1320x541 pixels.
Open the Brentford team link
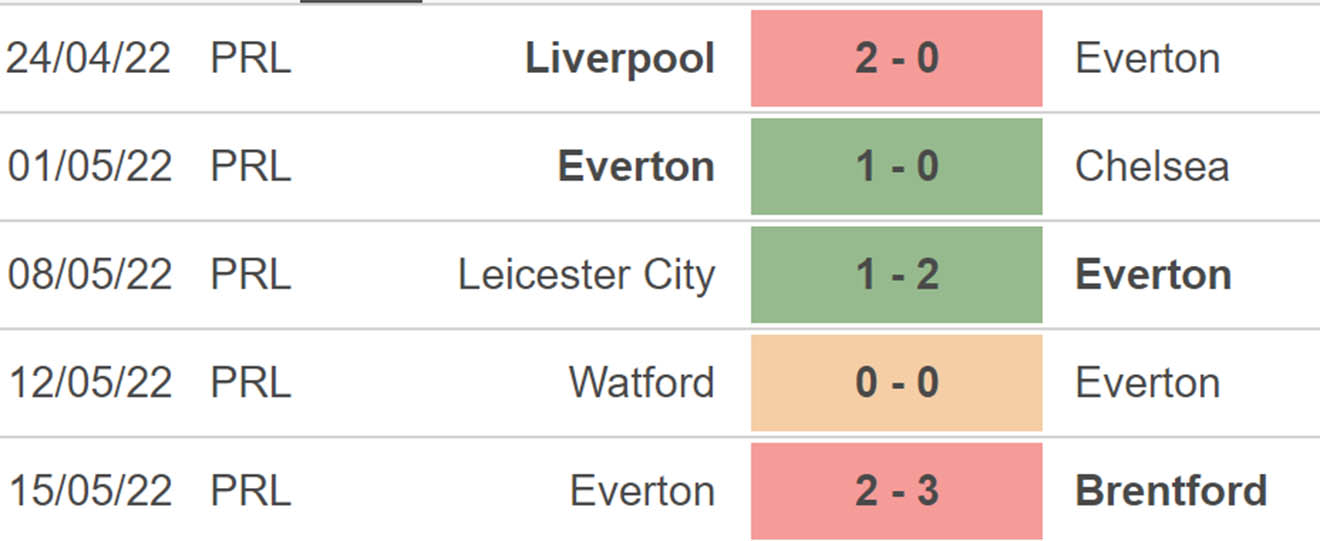[x=1171, y=490]
